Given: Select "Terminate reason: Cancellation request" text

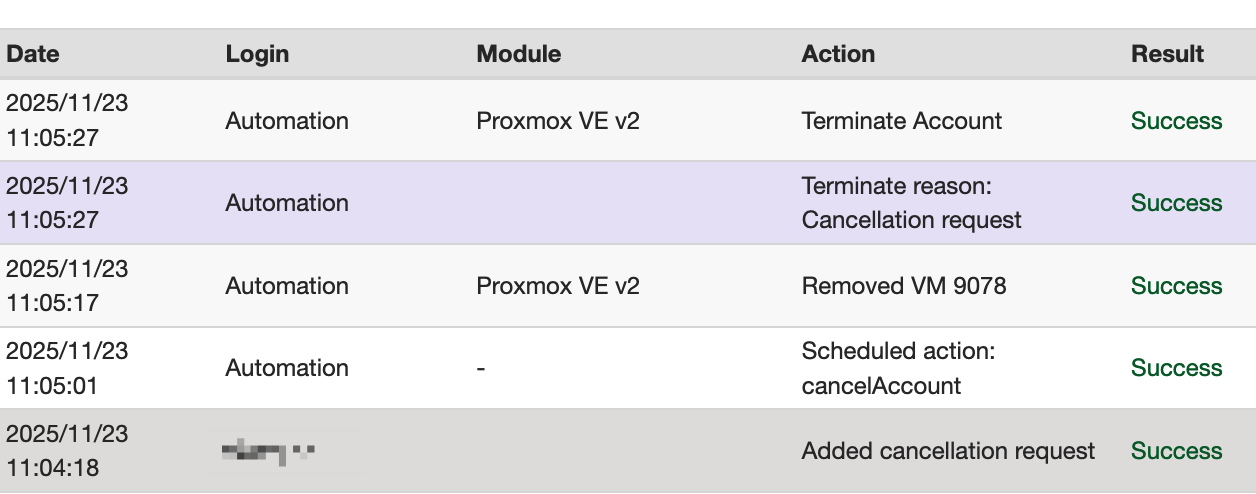Looking at the screenshot, I should [x=911, y=203].
